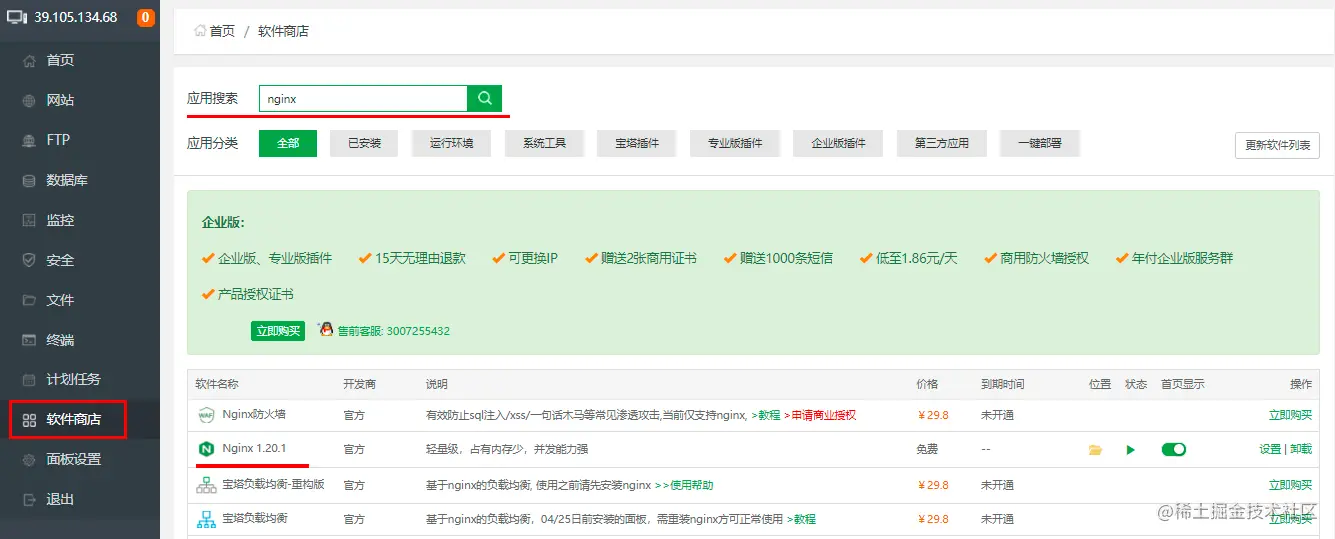This screenshot has height=539, width=1335.
Task: Click the 宝塔负载均衡-重构版 network icon
Action: tap(206, 485)
